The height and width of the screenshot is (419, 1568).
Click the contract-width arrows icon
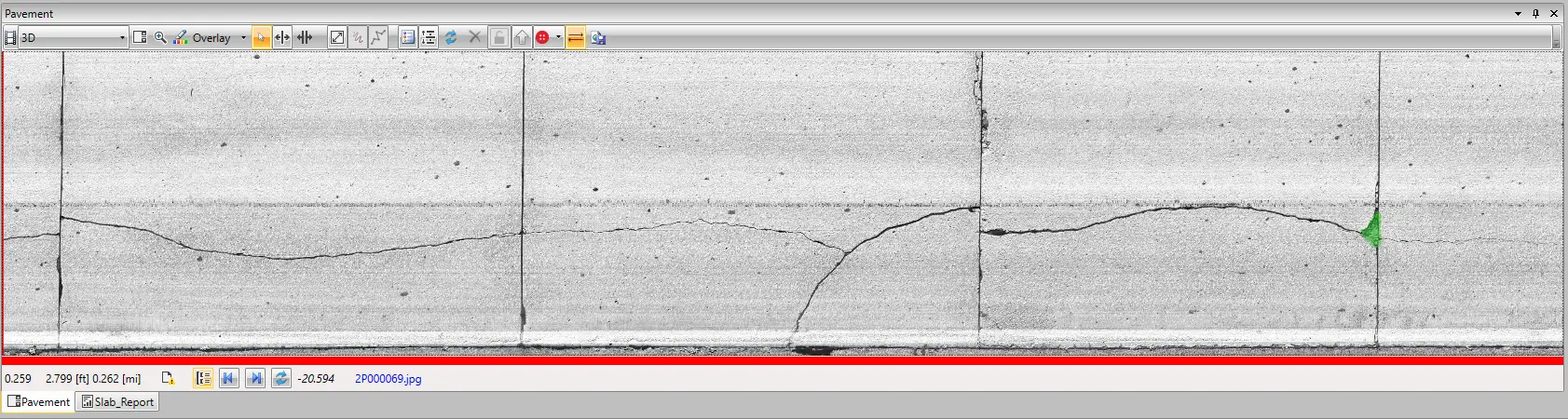(x=305, y=37)
